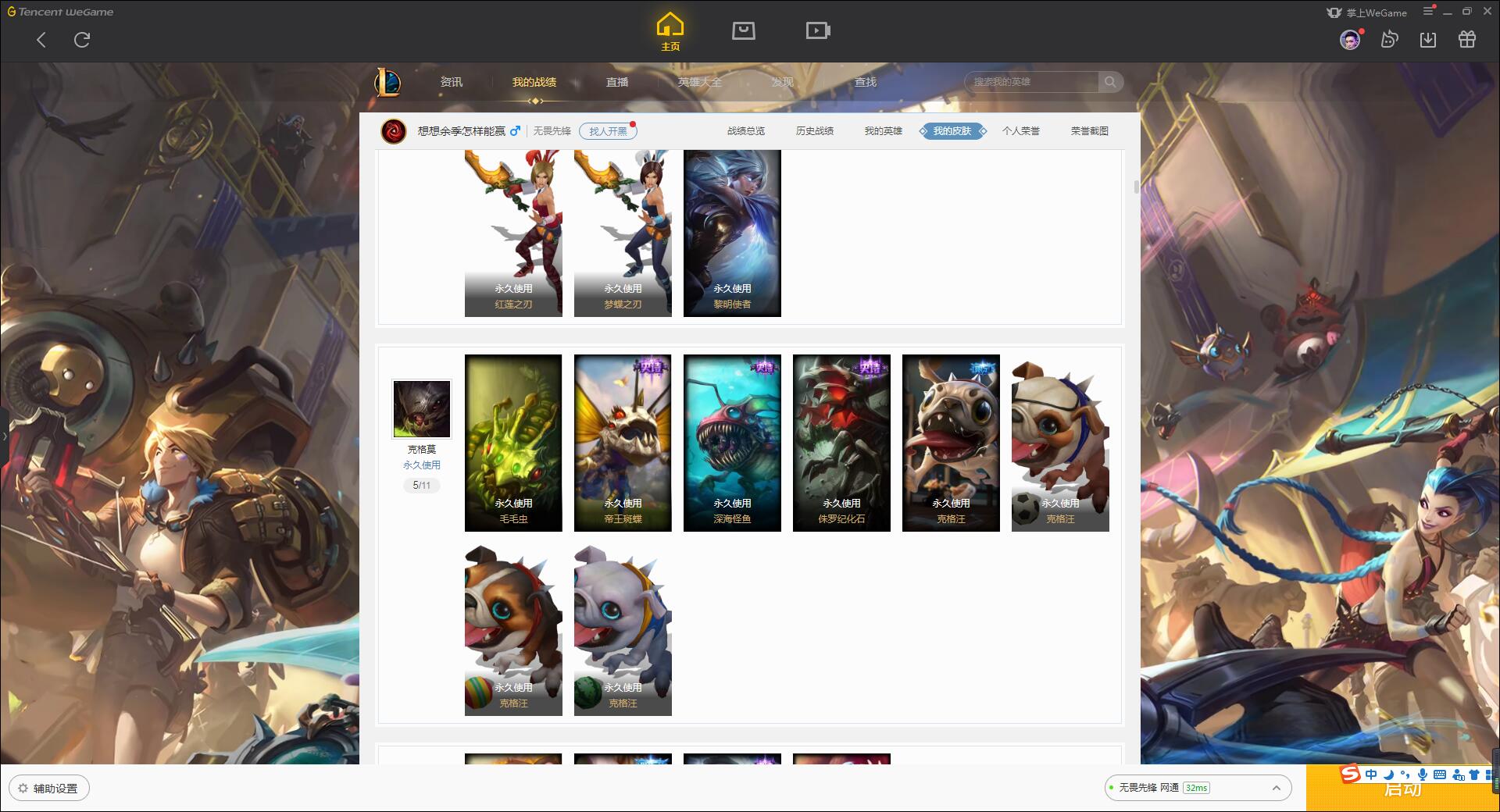
Task: Open the user avatar profile icon
Action: pos(1350,39)
